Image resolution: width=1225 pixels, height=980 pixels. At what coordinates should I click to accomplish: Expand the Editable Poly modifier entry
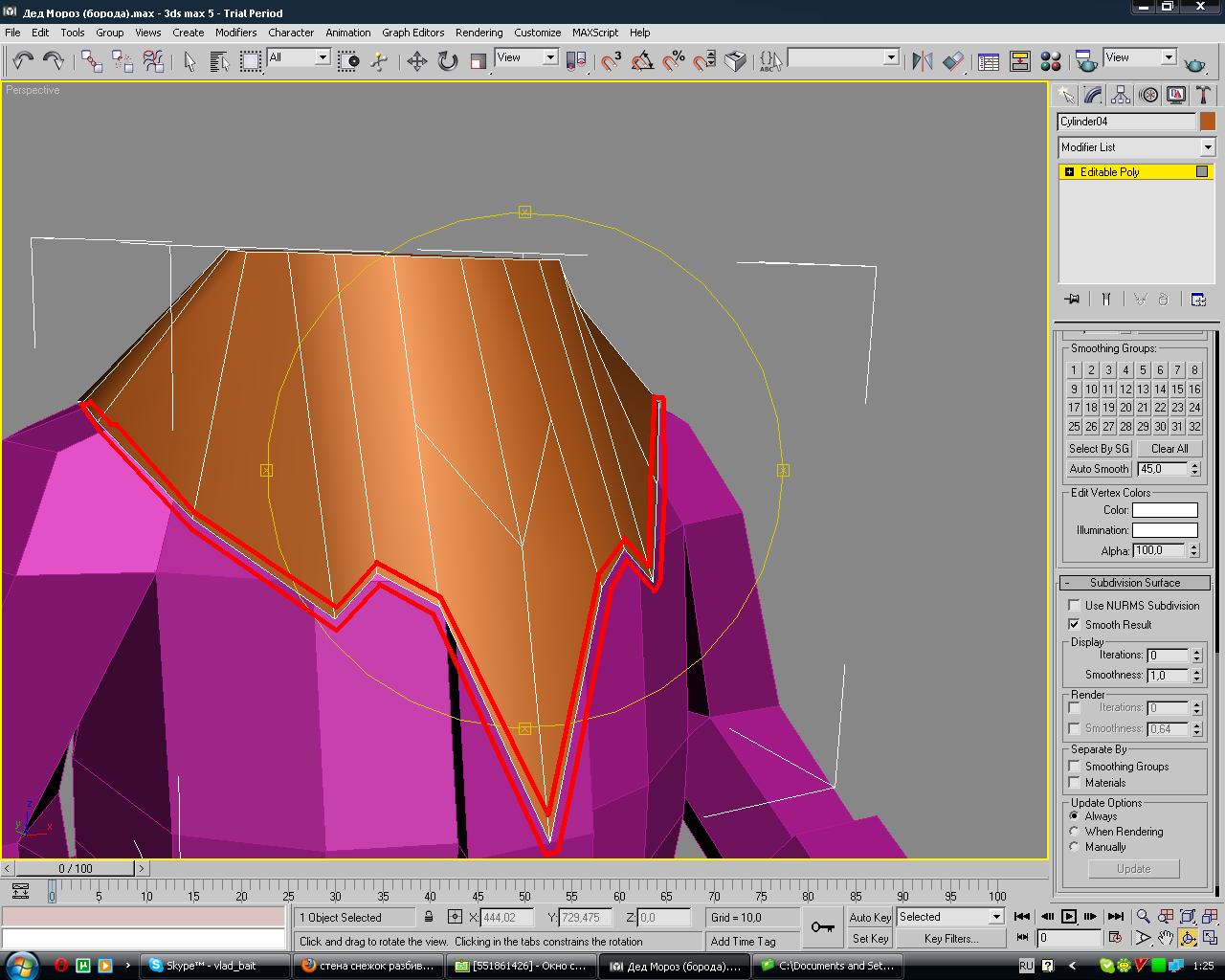tap(1069, 172)
